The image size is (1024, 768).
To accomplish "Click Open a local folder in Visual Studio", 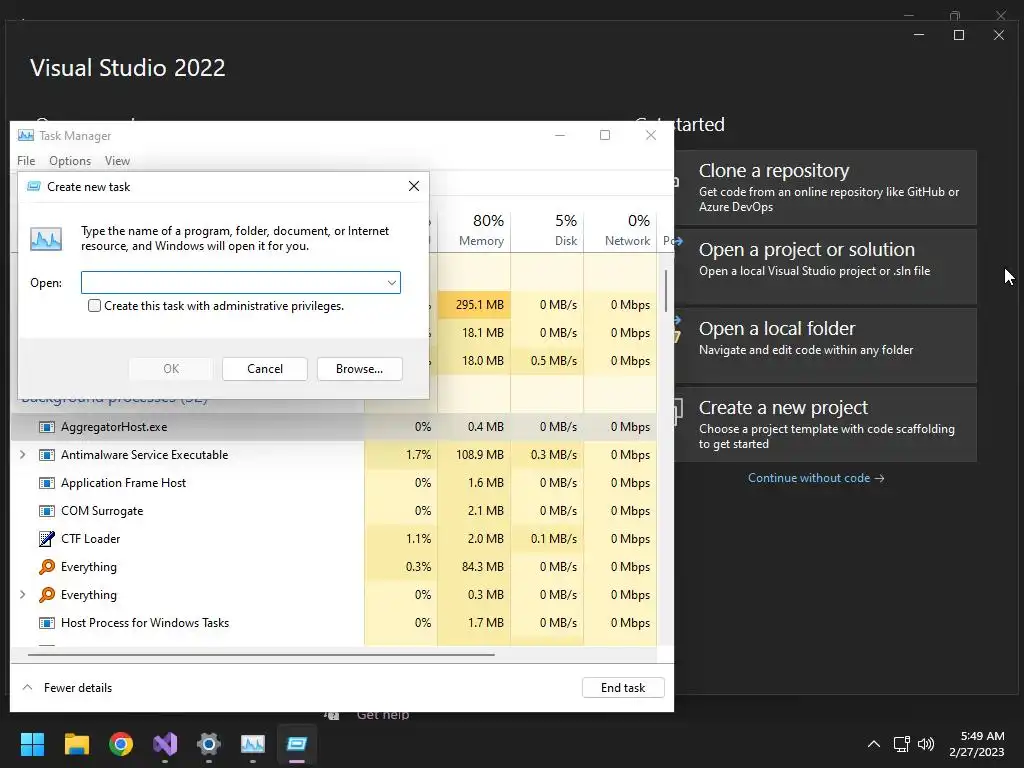I will (826, 345).
